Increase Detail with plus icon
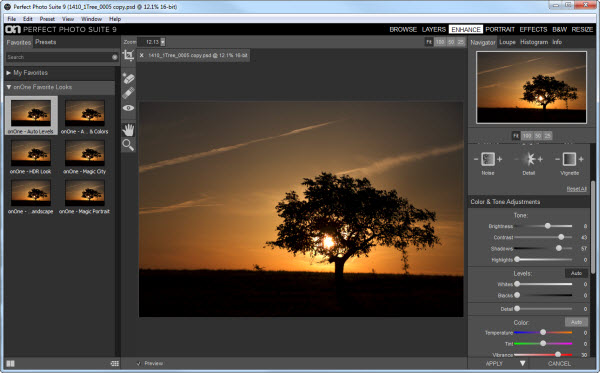Viewport: 600px width, 373px height. [x=540, y=159]
